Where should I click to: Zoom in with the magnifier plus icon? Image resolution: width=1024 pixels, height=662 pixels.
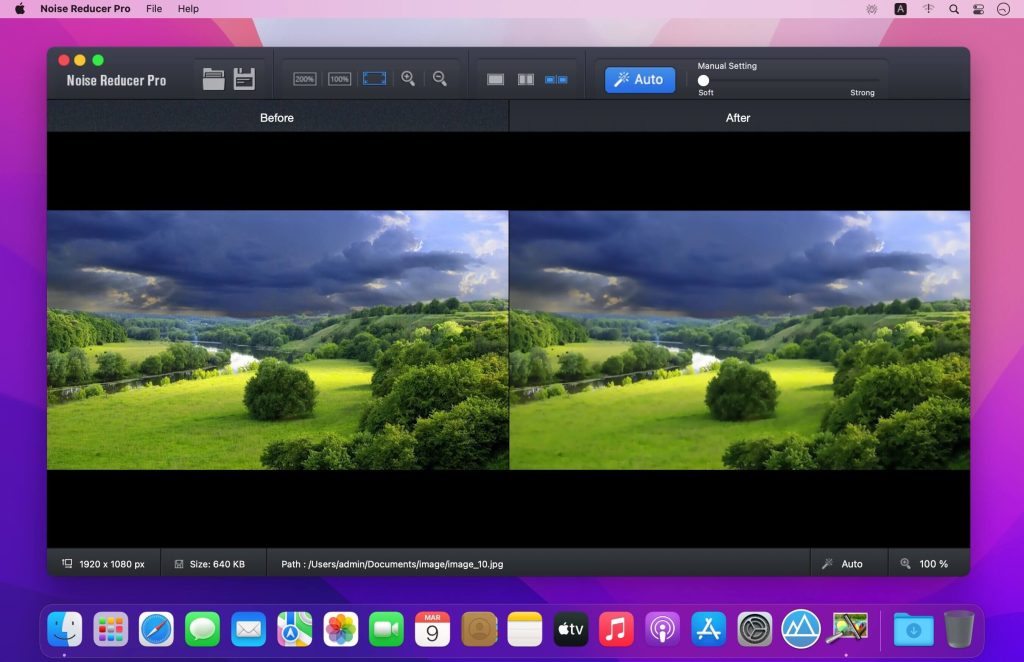408,79
